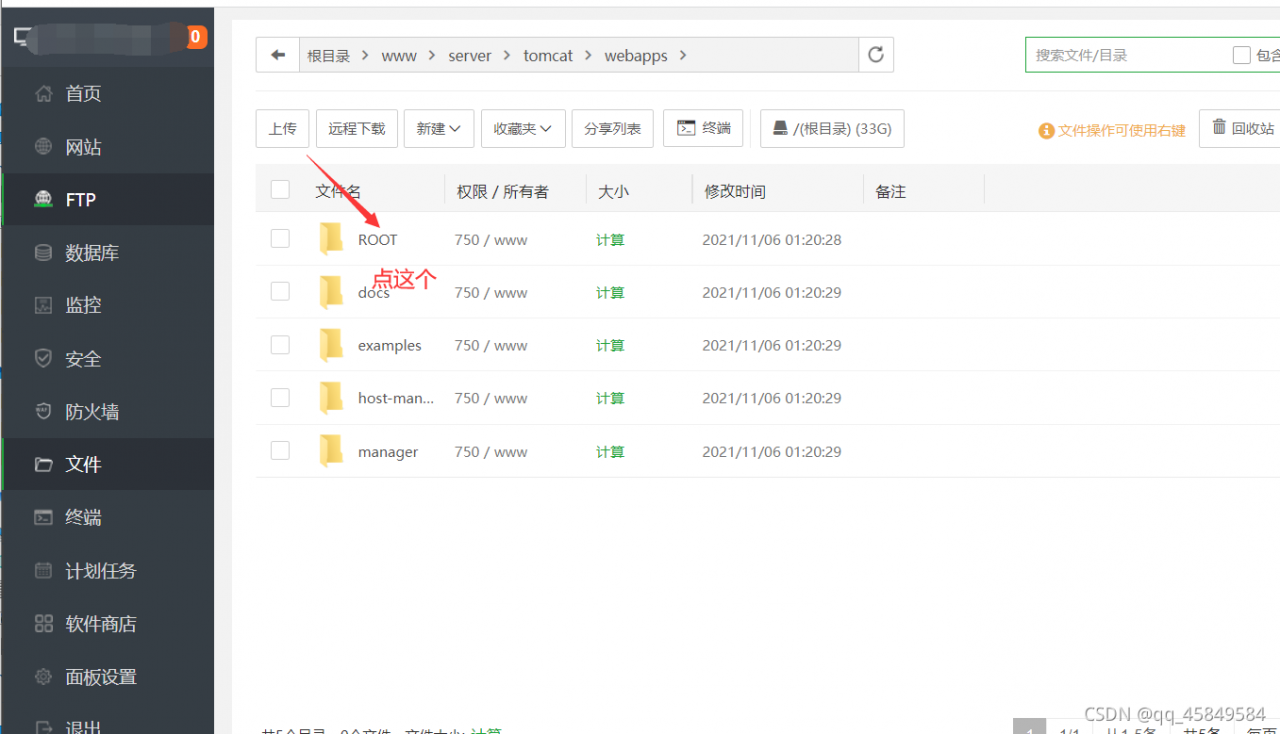Click 计算 size link for docs

(x=610, y=293)
